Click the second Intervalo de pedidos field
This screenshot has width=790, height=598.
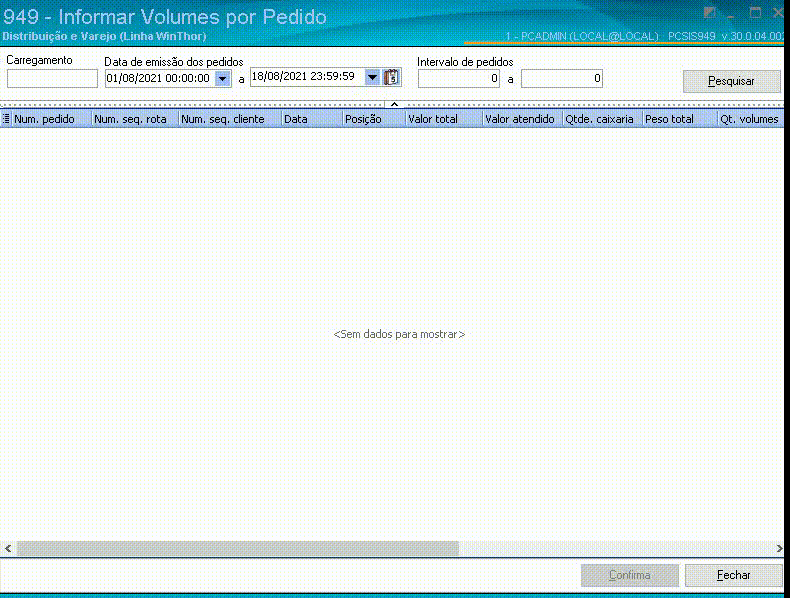click(x=562, y=79)
